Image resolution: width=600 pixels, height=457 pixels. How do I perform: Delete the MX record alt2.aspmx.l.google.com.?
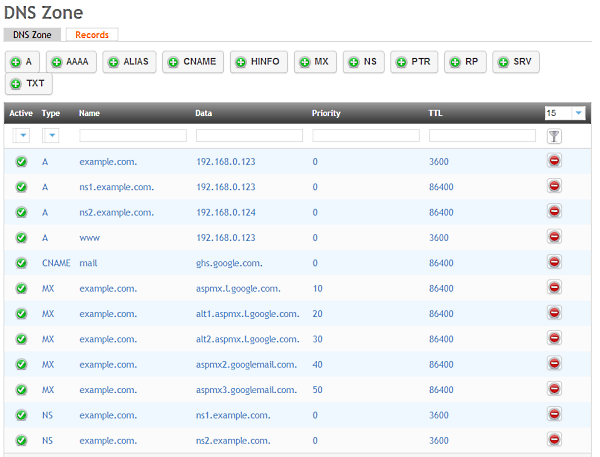coord(554,338)
